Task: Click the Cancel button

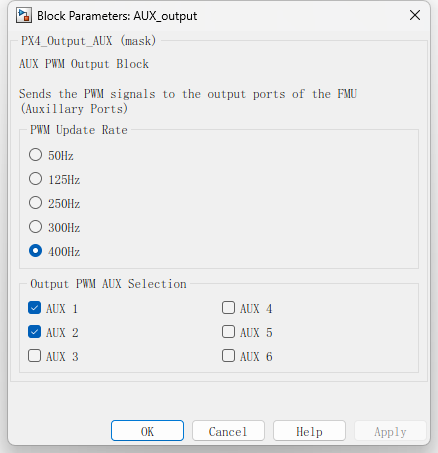Action: pos(228,431)
